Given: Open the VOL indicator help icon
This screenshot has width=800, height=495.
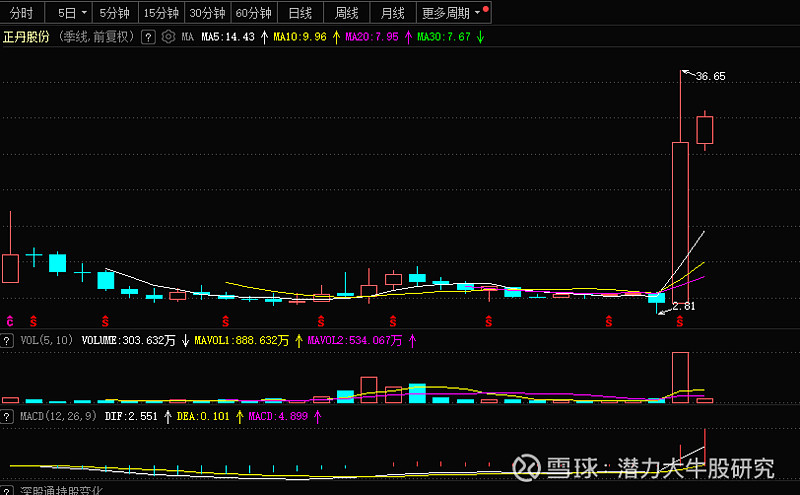Looking at the screenshot, I should tap(7, 340).
